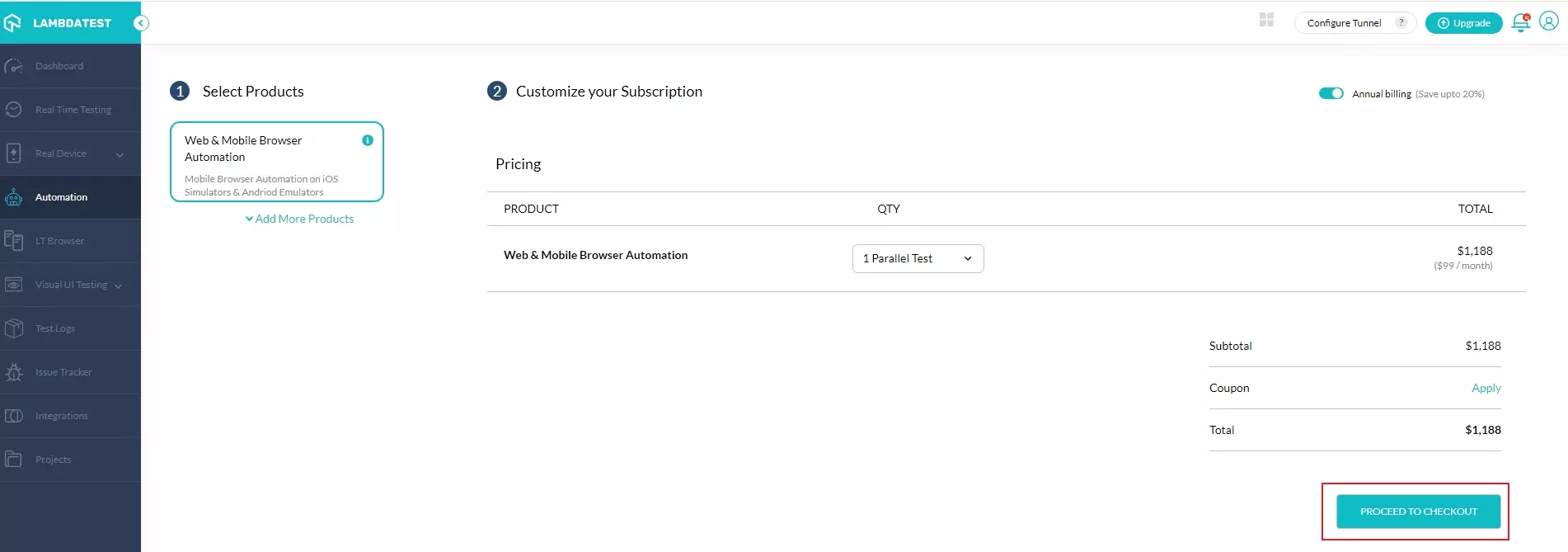This screenshot has height=552, width=1568.
Task: Click the LAMBDATEST brand text
Action: (72, 23)
